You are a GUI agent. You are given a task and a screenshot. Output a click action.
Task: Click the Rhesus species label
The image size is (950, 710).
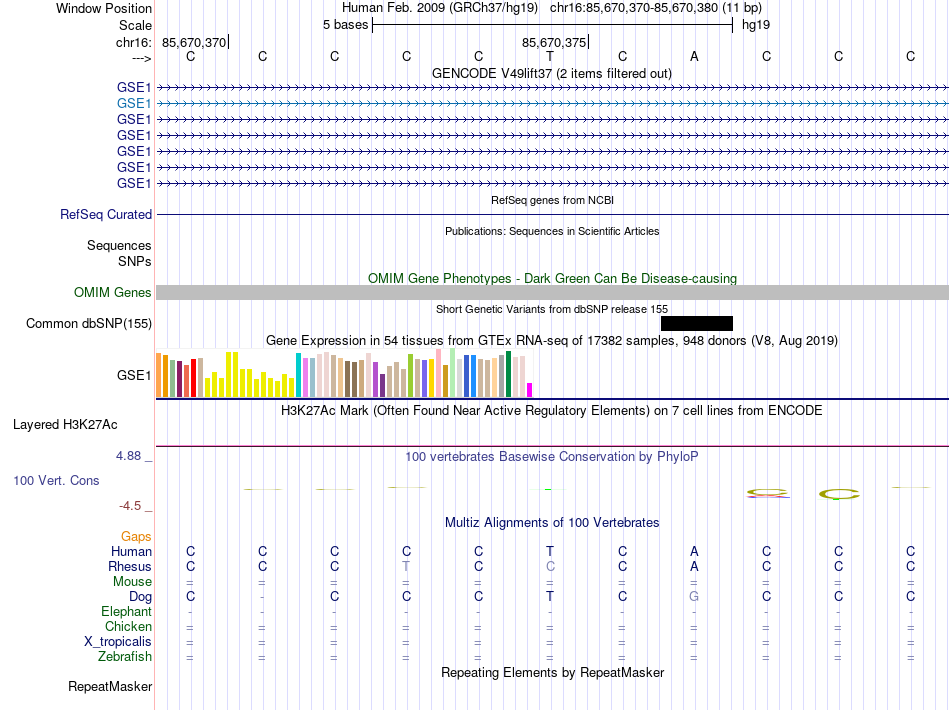point(130,566)
